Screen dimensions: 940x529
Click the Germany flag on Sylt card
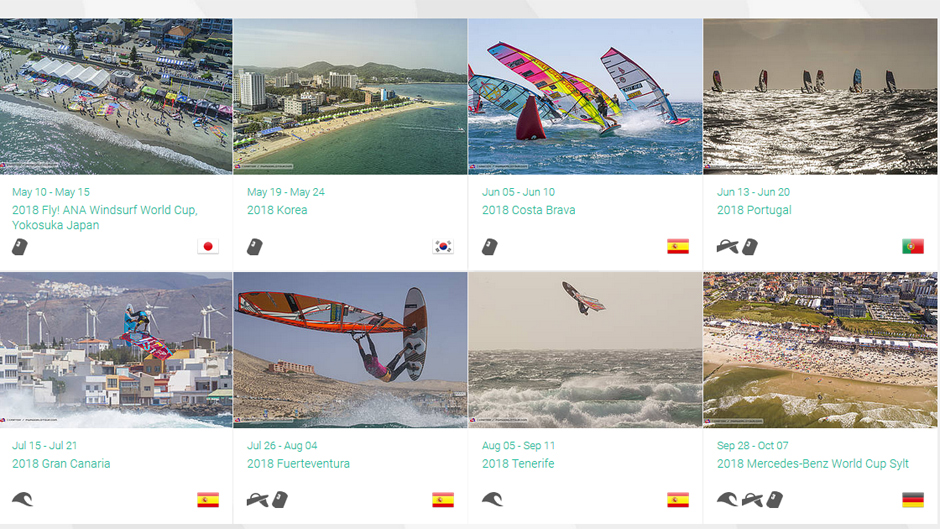[913, 500]
